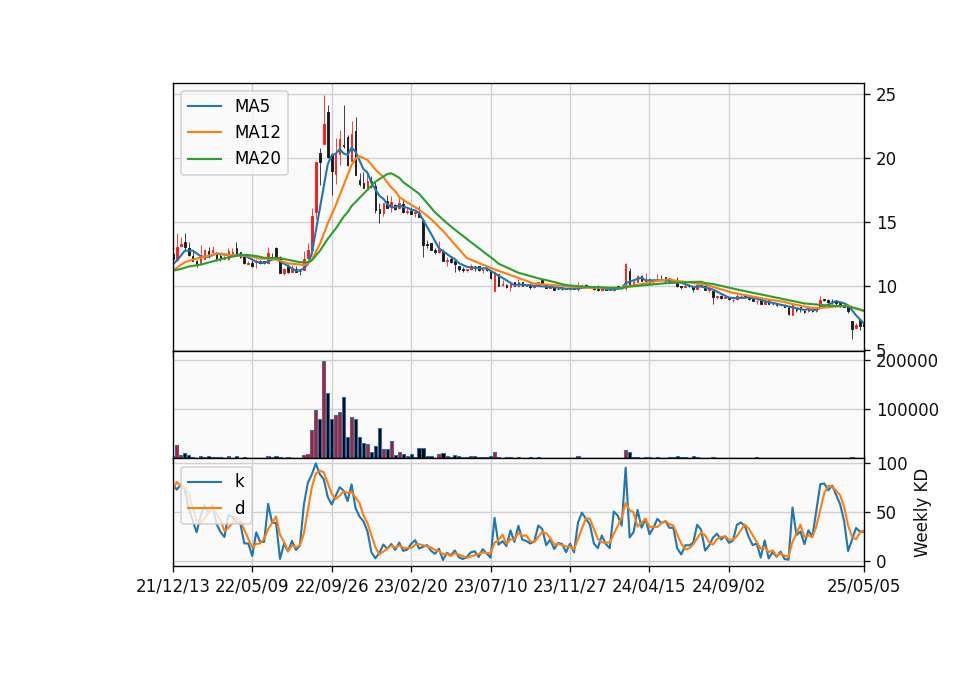Click the price axis value 10
This screenshot has height=690, width=960.
tap(886, 287)
